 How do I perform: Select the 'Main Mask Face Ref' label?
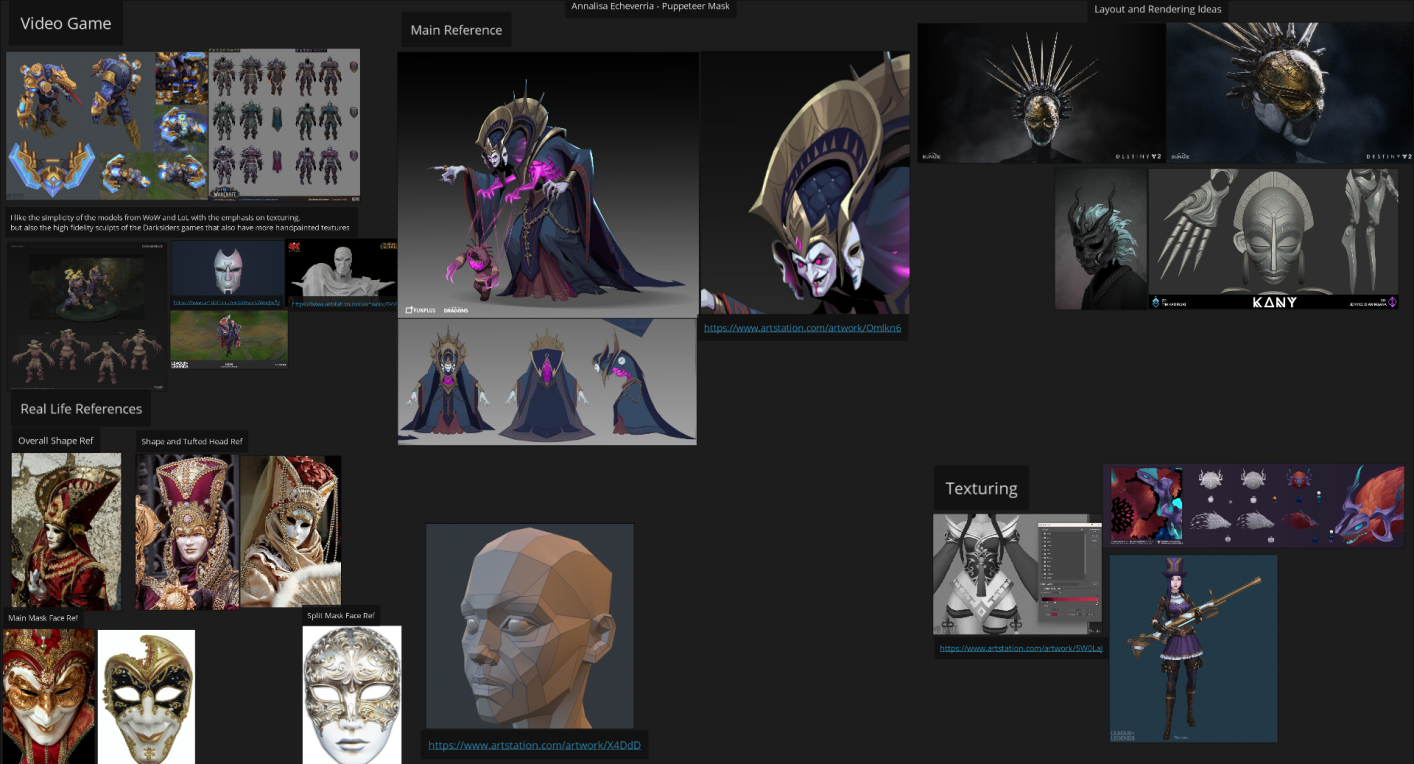click(x=42, y=618)
